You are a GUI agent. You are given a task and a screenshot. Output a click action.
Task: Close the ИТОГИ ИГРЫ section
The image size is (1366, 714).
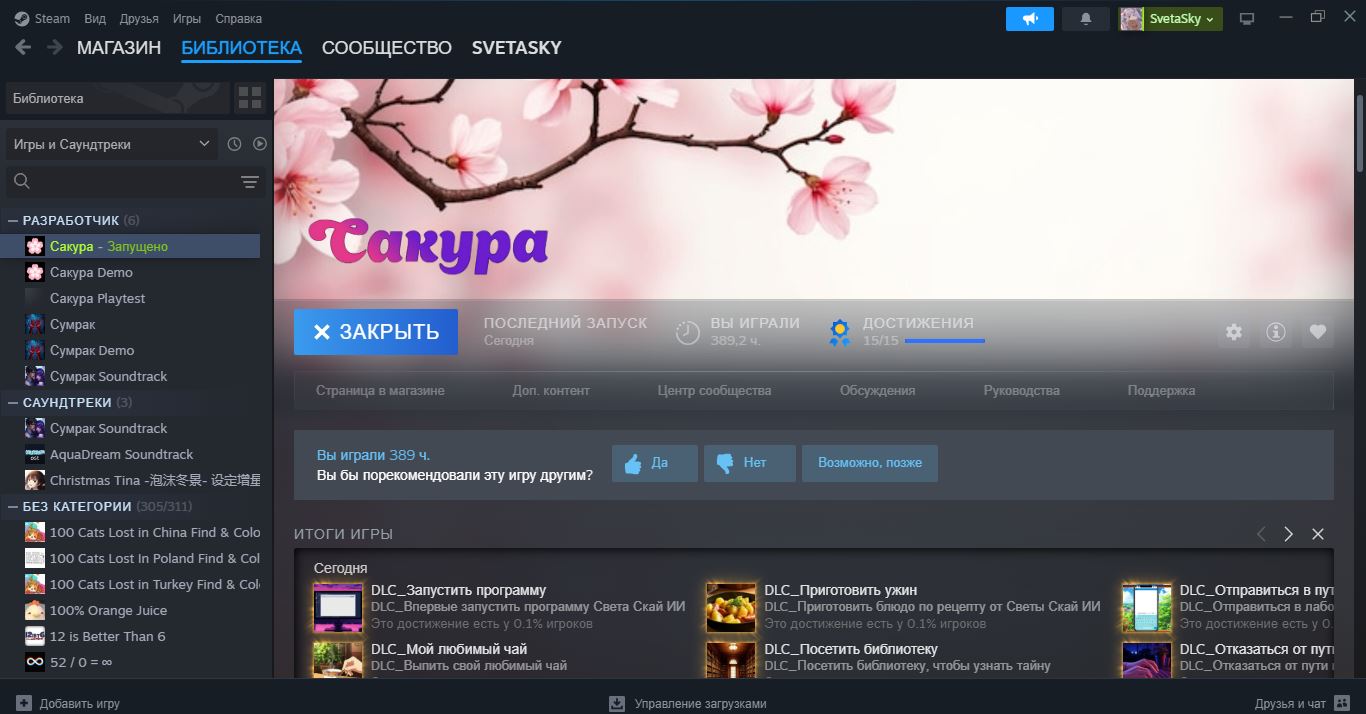pyautogui.click(x=1318, y=534)
